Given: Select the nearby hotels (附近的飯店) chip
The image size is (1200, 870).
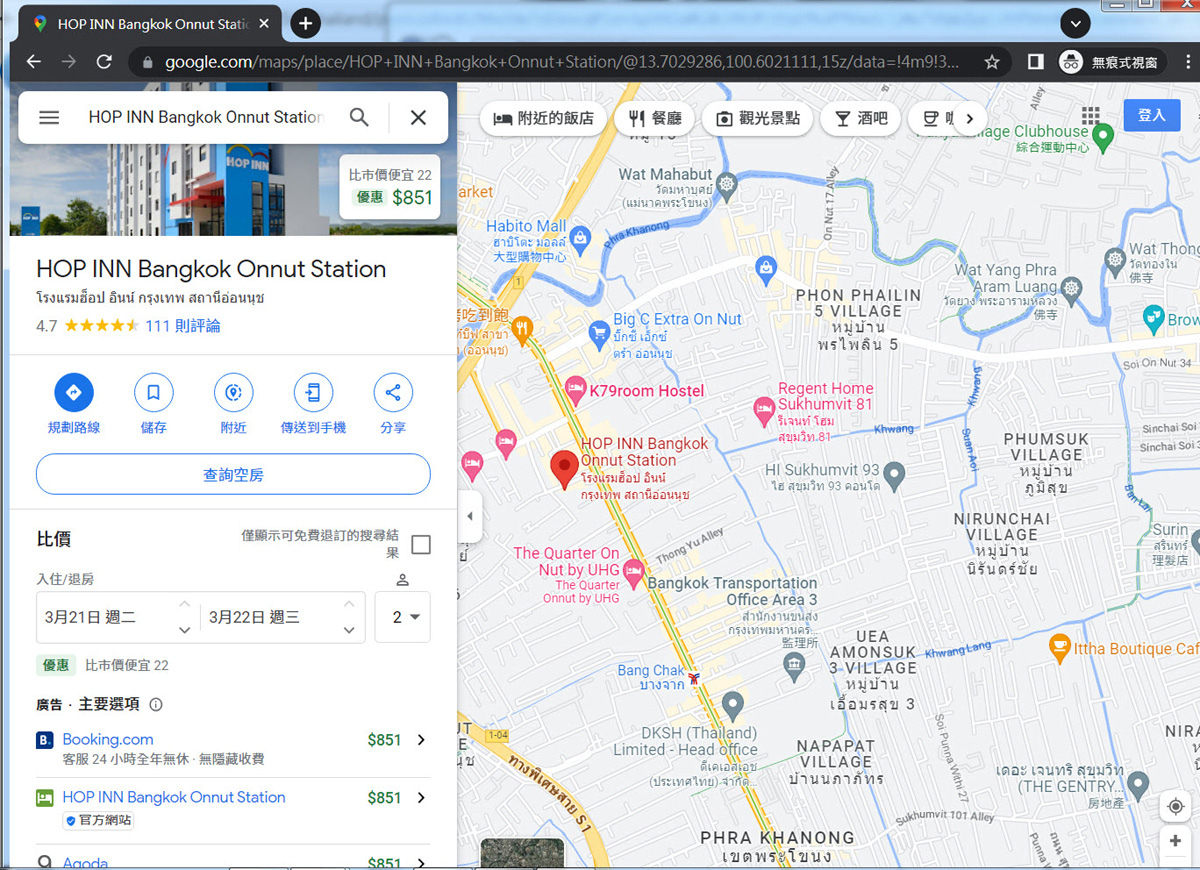Looking at the screenshot, I should 543,118.
